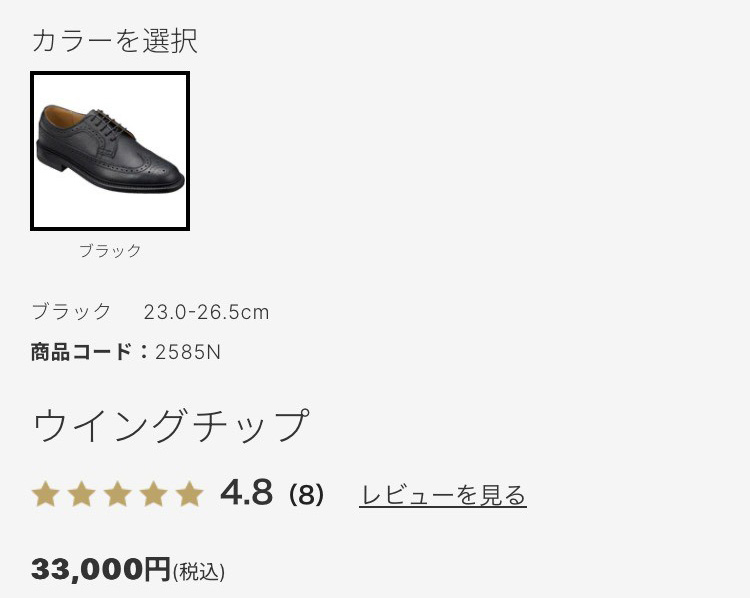Click the カラーを選択 heading

click(115, 41)
